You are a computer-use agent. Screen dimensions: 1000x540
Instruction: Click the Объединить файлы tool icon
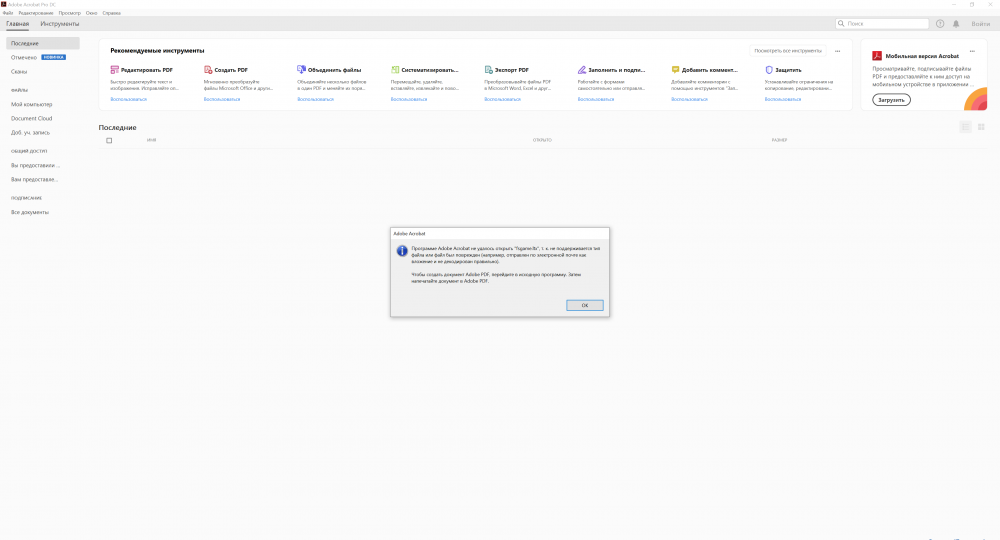pyautogui.click(x=301, y=69)
